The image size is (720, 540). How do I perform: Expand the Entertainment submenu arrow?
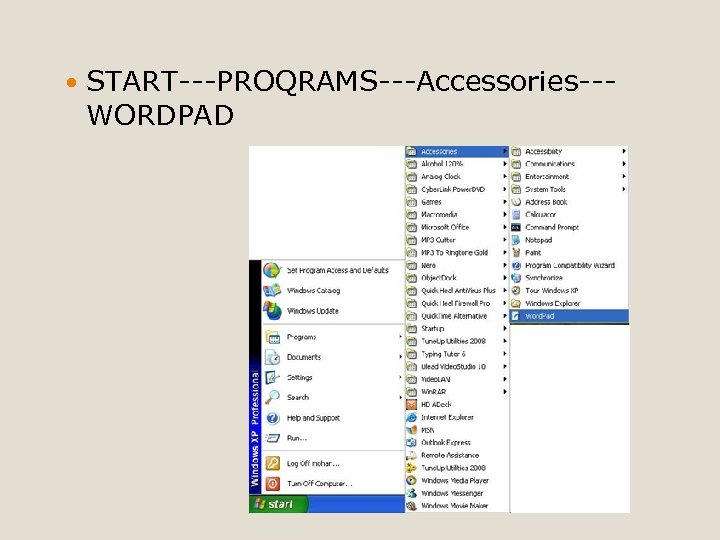pyautogui.click(x=624, y=176)
